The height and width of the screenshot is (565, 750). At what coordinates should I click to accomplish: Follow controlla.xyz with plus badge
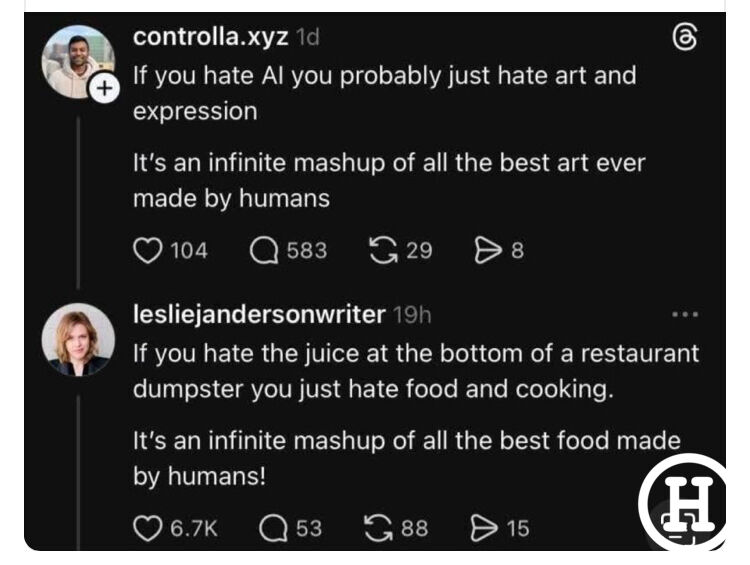click(105, 89)
